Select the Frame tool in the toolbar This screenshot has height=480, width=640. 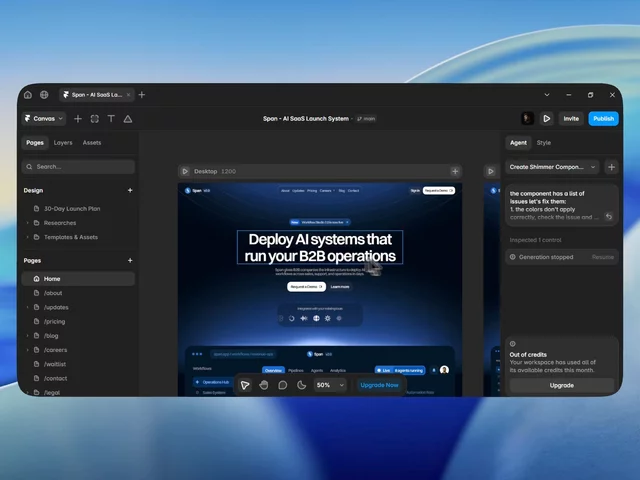click(94, 119)
